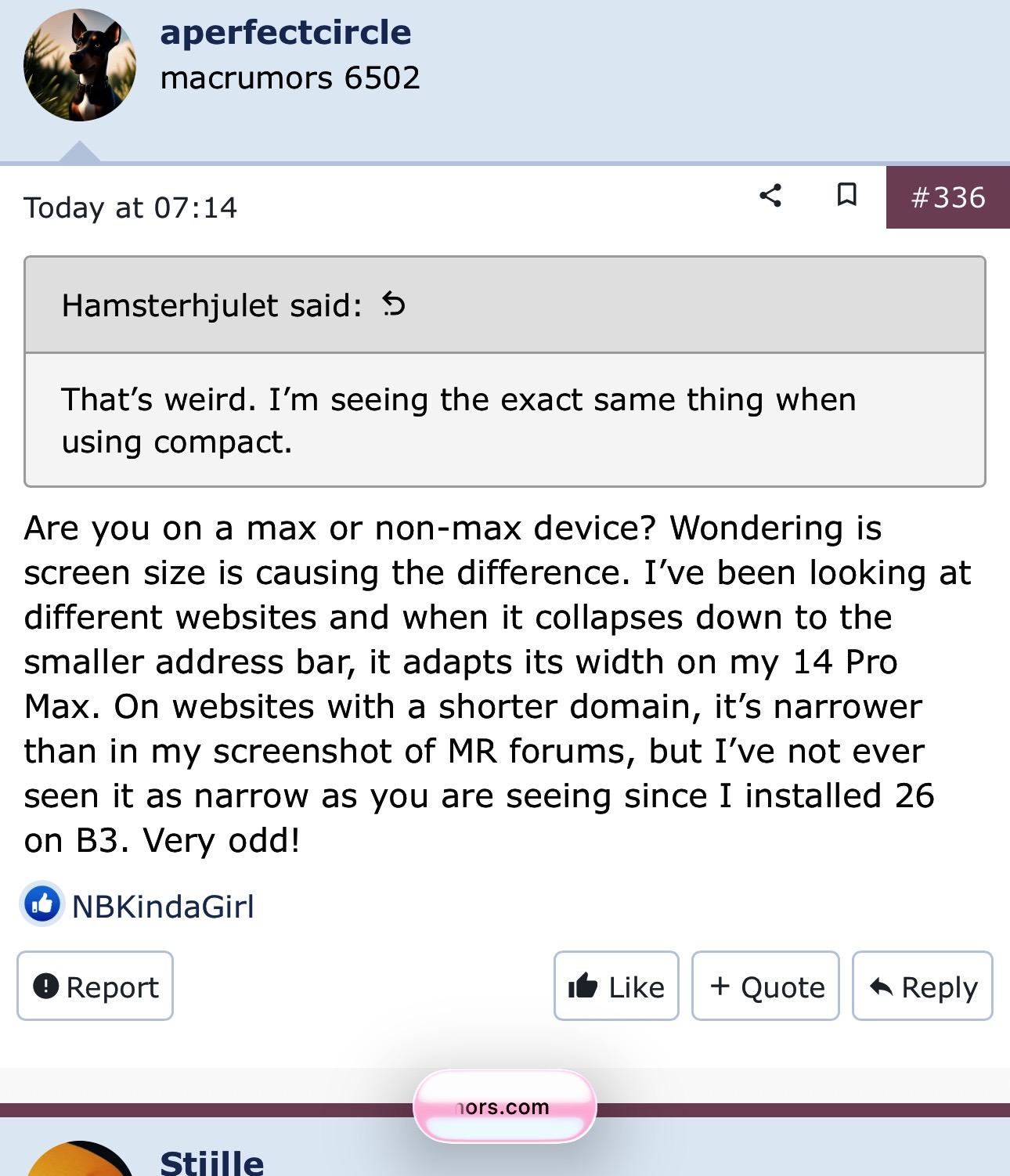Viewport: 1010px width, 1176px height.
Task: View NBKindaGirl's profile from the likes list
Action: tap(163, 907)
